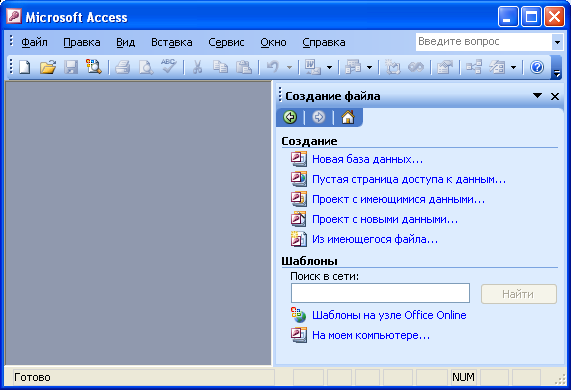Click the Office Links Word icon

pyautogui.click(x=312, y=67)
